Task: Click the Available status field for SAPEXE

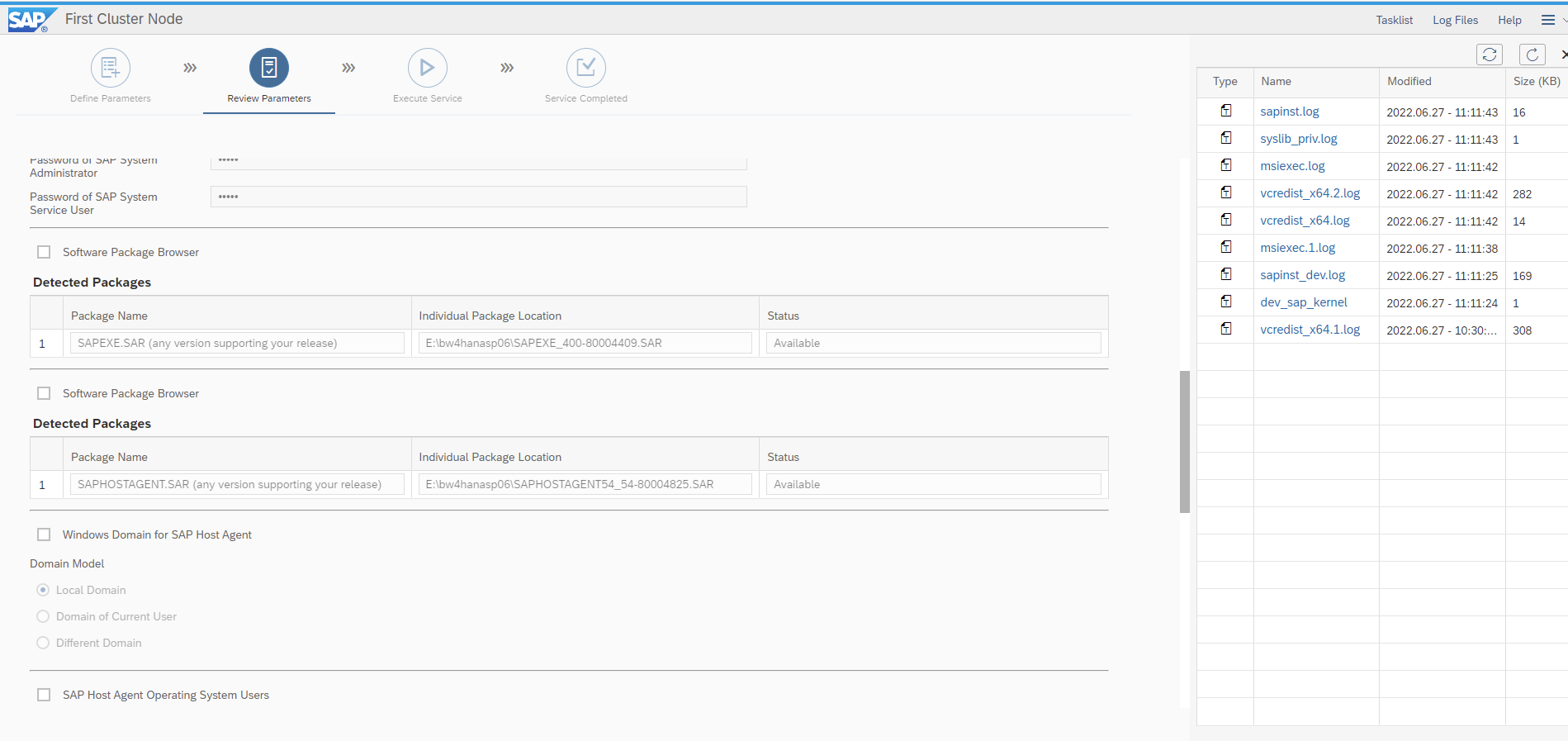Action: [x=934, y=343]
